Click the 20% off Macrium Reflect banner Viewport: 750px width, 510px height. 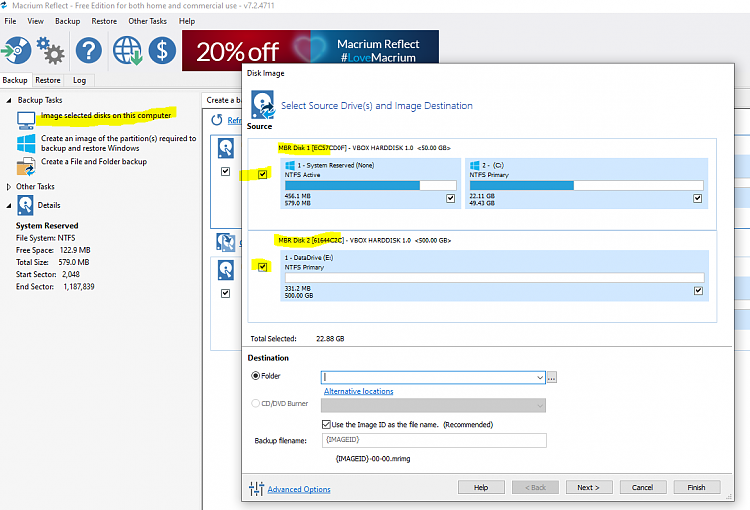[310, 50]
